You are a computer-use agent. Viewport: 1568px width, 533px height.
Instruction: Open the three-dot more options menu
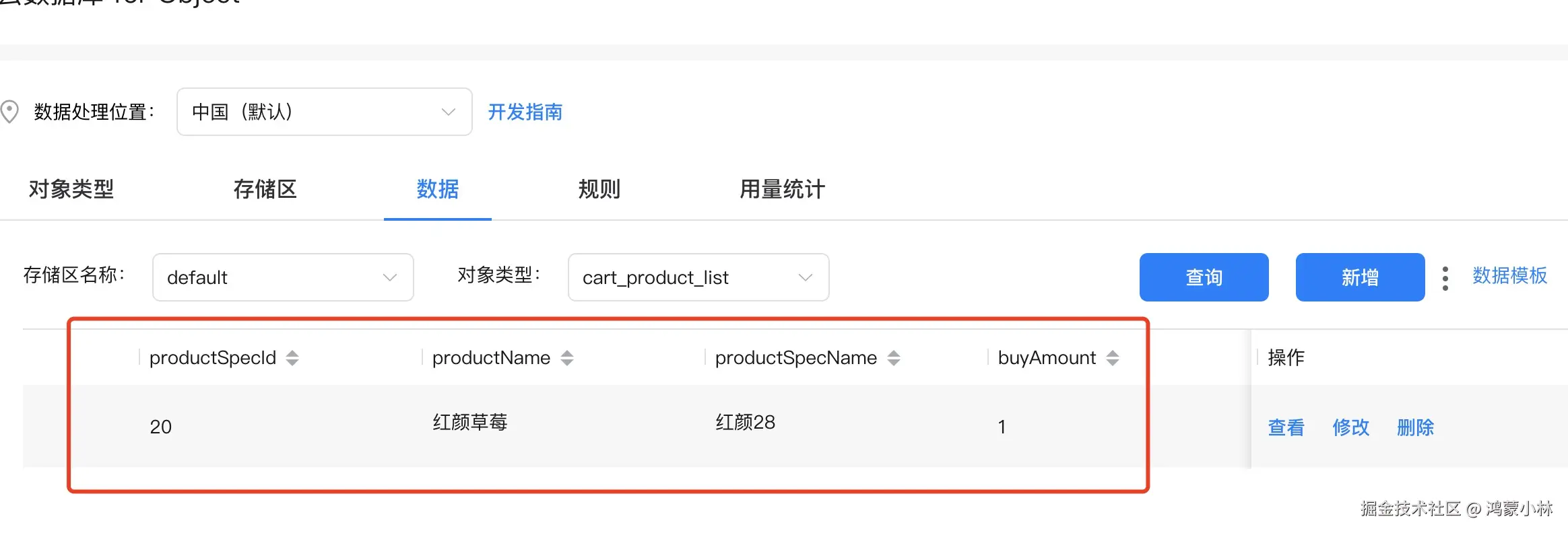point(1445,278)
